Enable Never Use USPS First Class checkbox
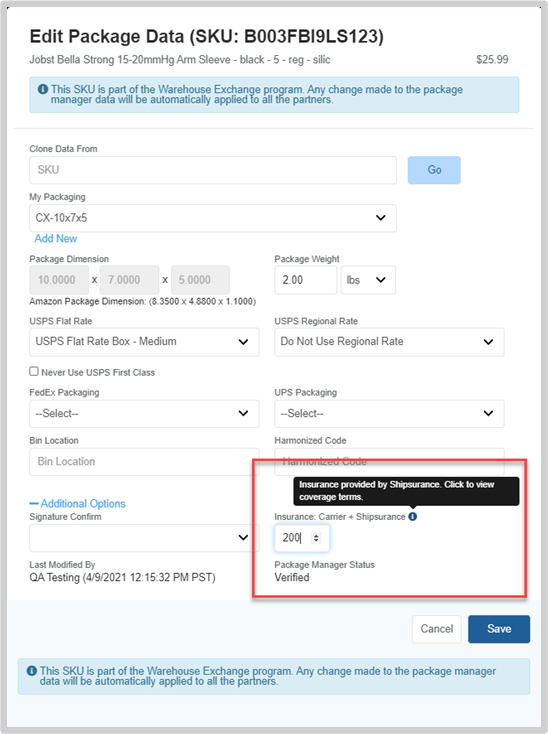Viewport: 548px width, 734px height. click(34, 371)
